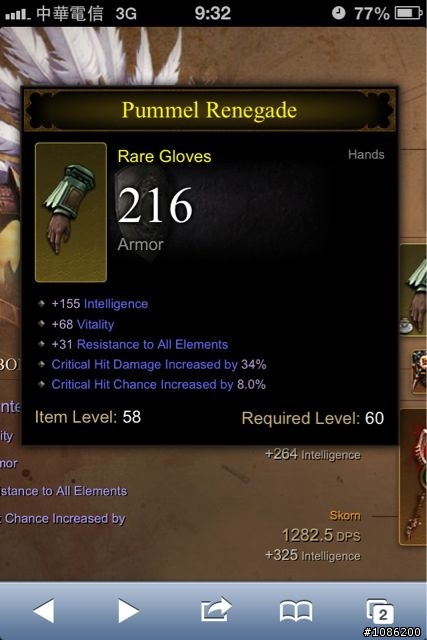Tap the Safari forward arrow
This screenshot has height=640, width=427.
[x=129, y=611]
